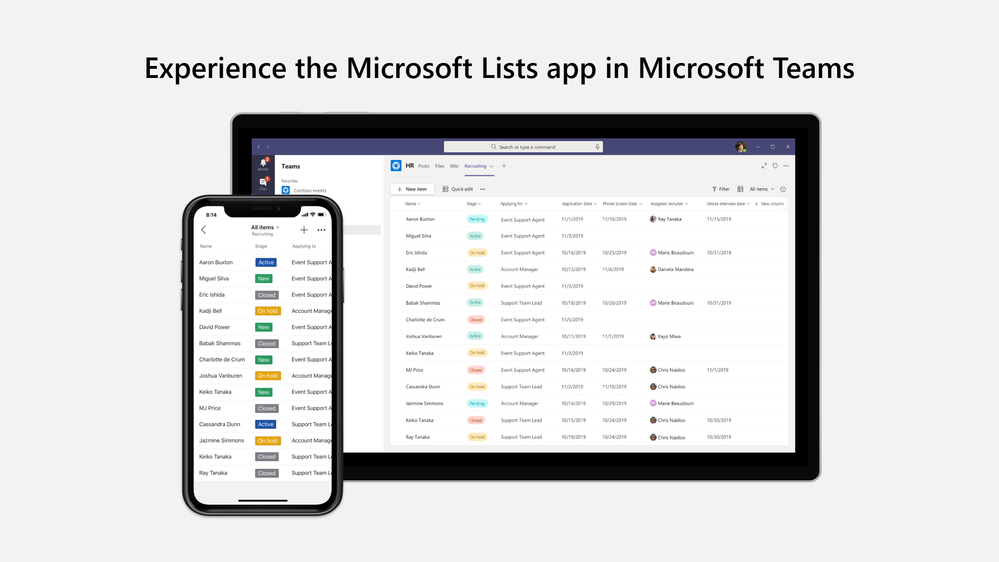Tap Ray Tanaka on the phone list
The height and width of the screenshot is (562, 999).
(213, 473)
